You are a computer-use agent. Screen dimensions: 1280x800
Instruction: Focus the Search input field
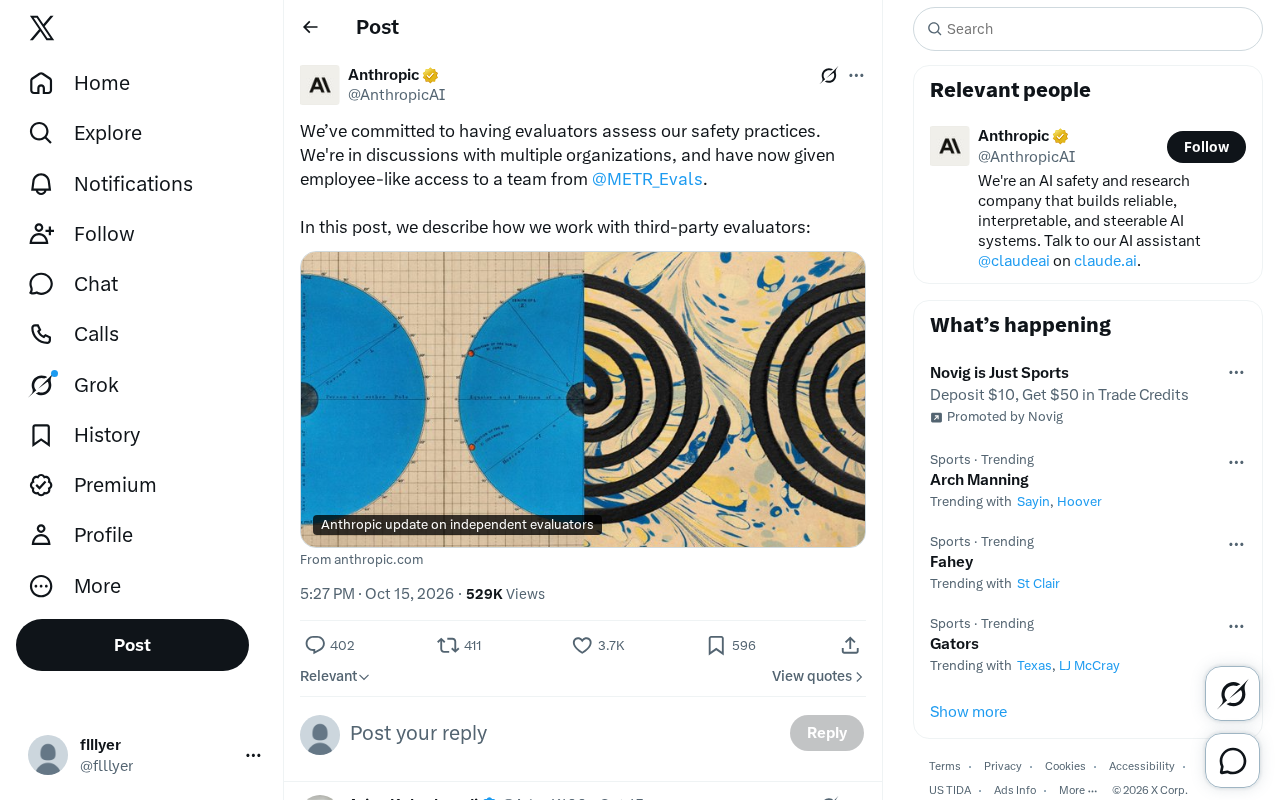point(1088,29)
